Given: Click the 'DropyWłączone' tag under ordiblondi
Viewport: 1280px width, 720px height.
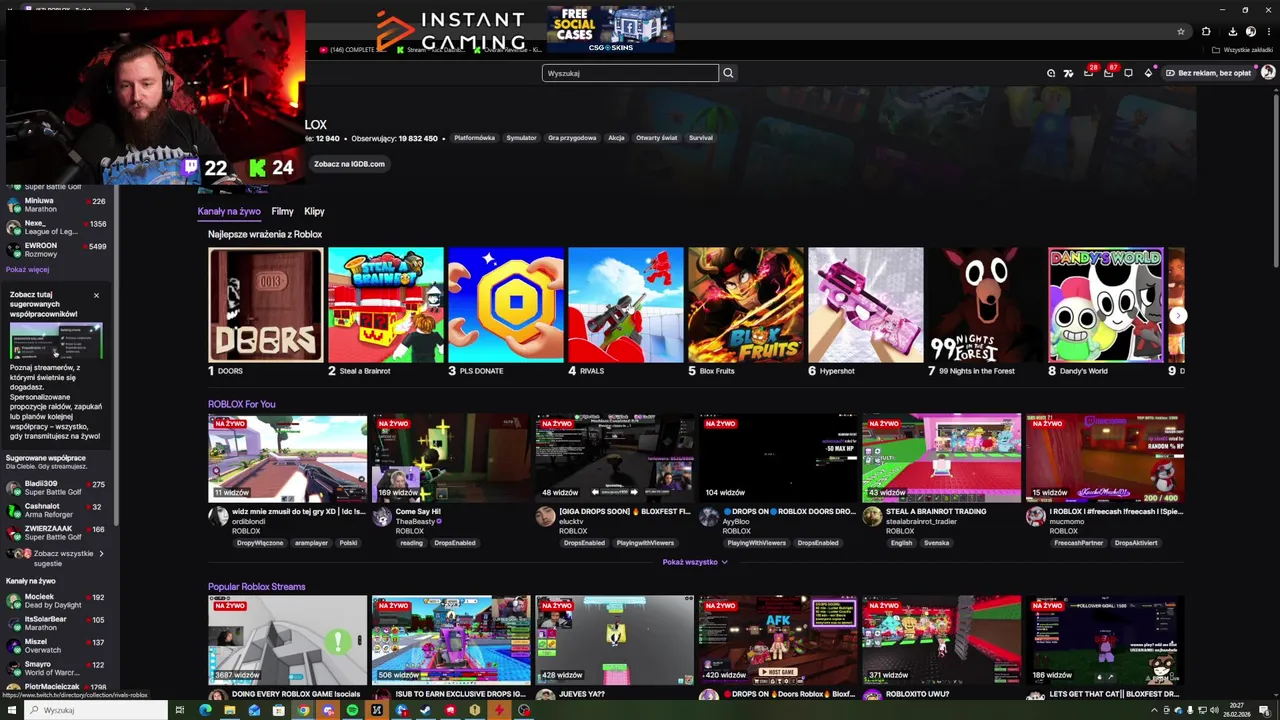Looking at the screenshot, I should (x=260, y=543).
